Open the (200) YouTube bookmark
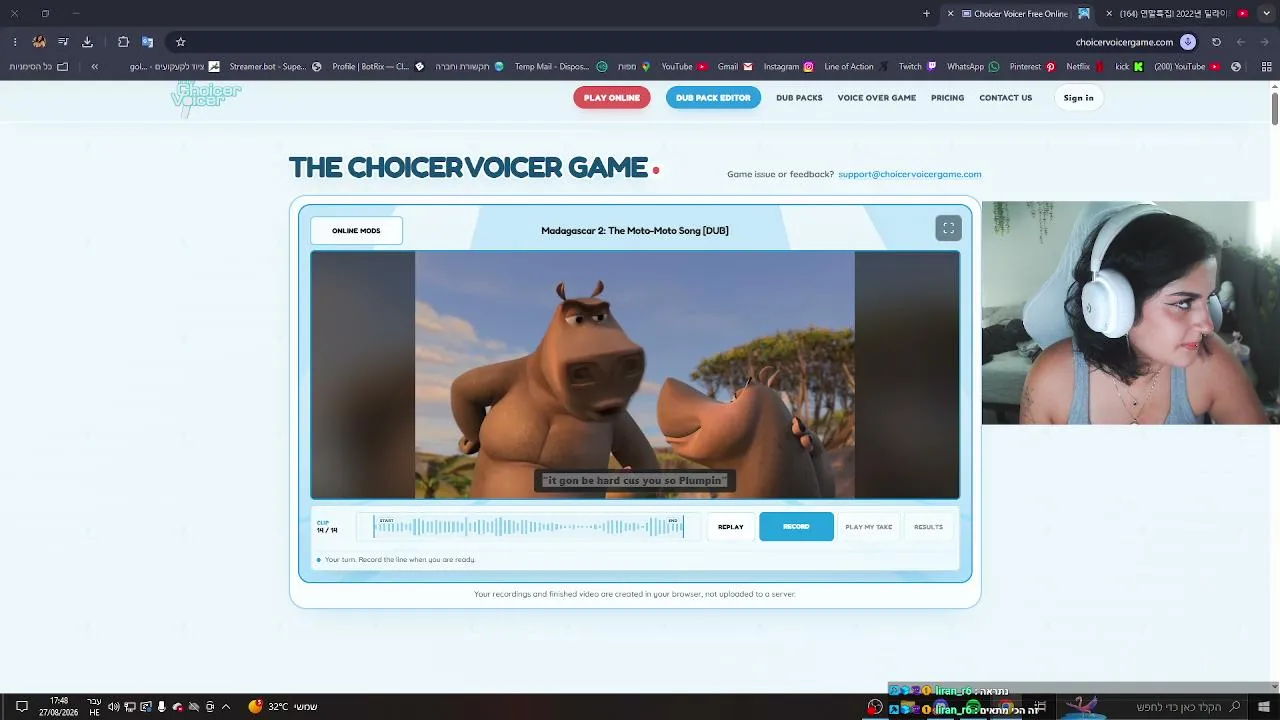This screenshot has width=1280, height=720. (1187, 67)
